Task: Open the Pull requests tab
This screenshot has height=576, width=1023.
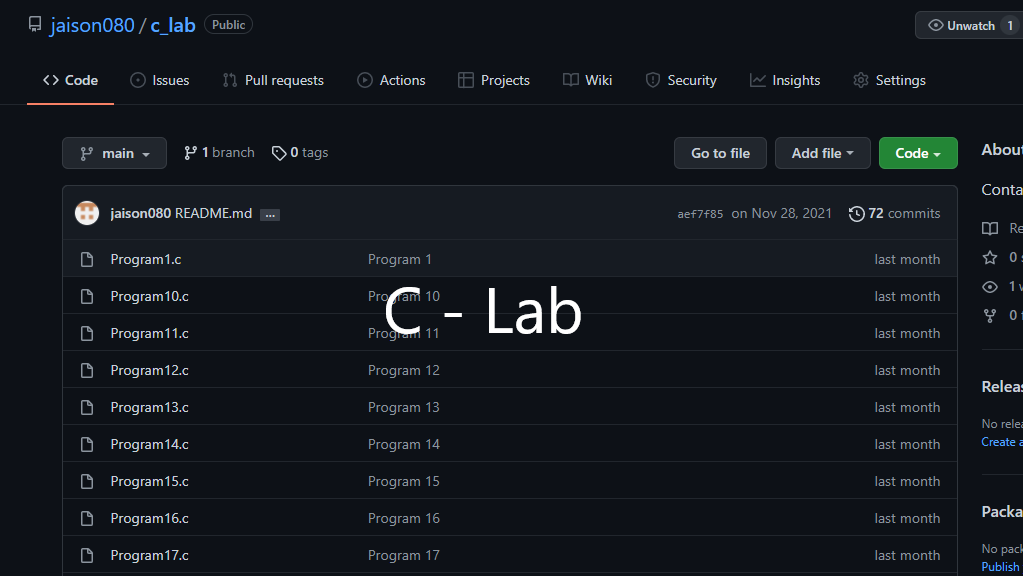Action: pyautogui.click(x=273, y=80)
